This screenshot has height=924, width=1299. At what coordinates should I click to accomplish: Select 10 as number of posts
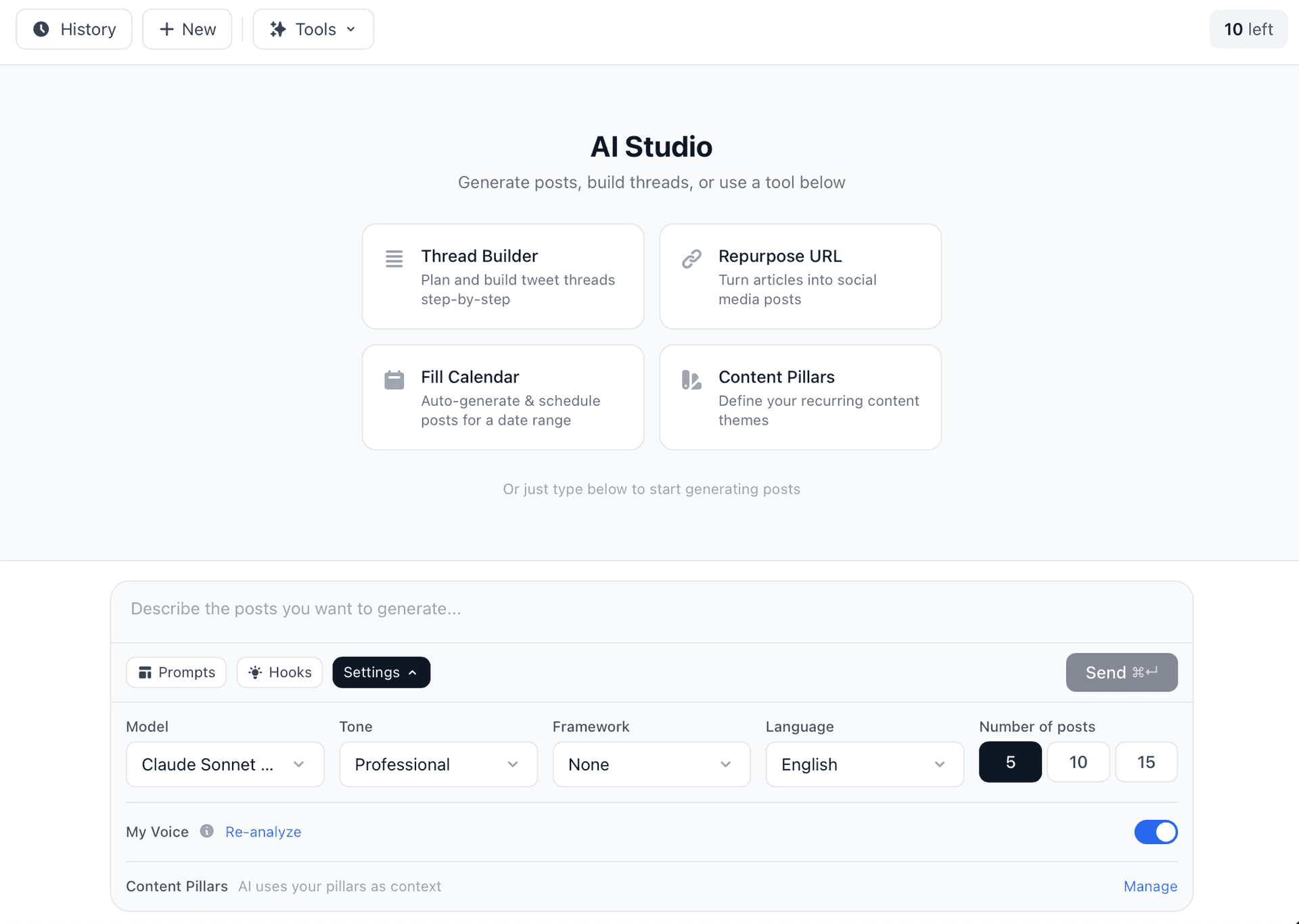tap(1078, 762)
